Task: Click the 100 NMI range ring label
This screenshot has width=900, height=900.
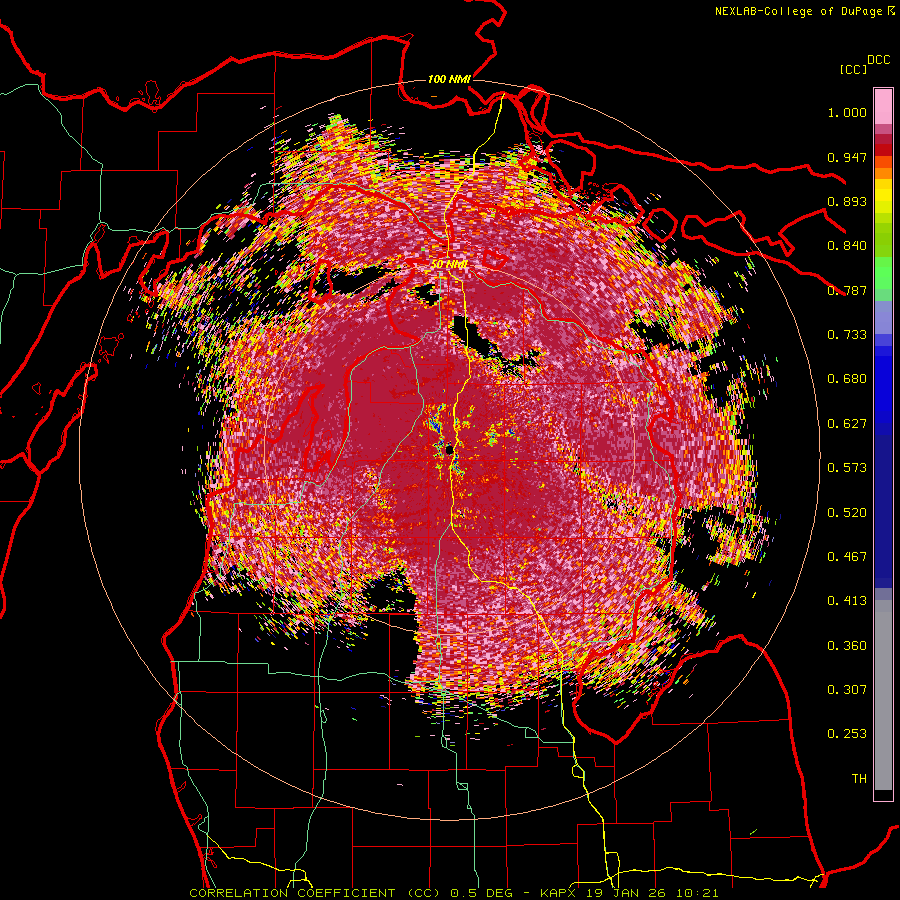Action: tap(449, 79)
